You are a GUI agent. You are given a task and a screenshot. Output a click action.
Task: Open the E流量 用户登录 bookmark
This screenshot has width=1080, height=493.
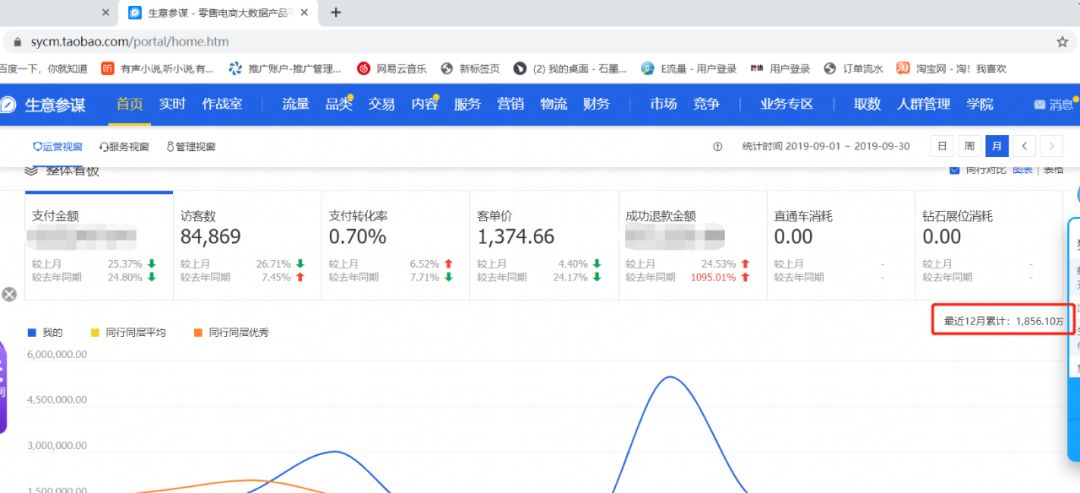(688, 68)
